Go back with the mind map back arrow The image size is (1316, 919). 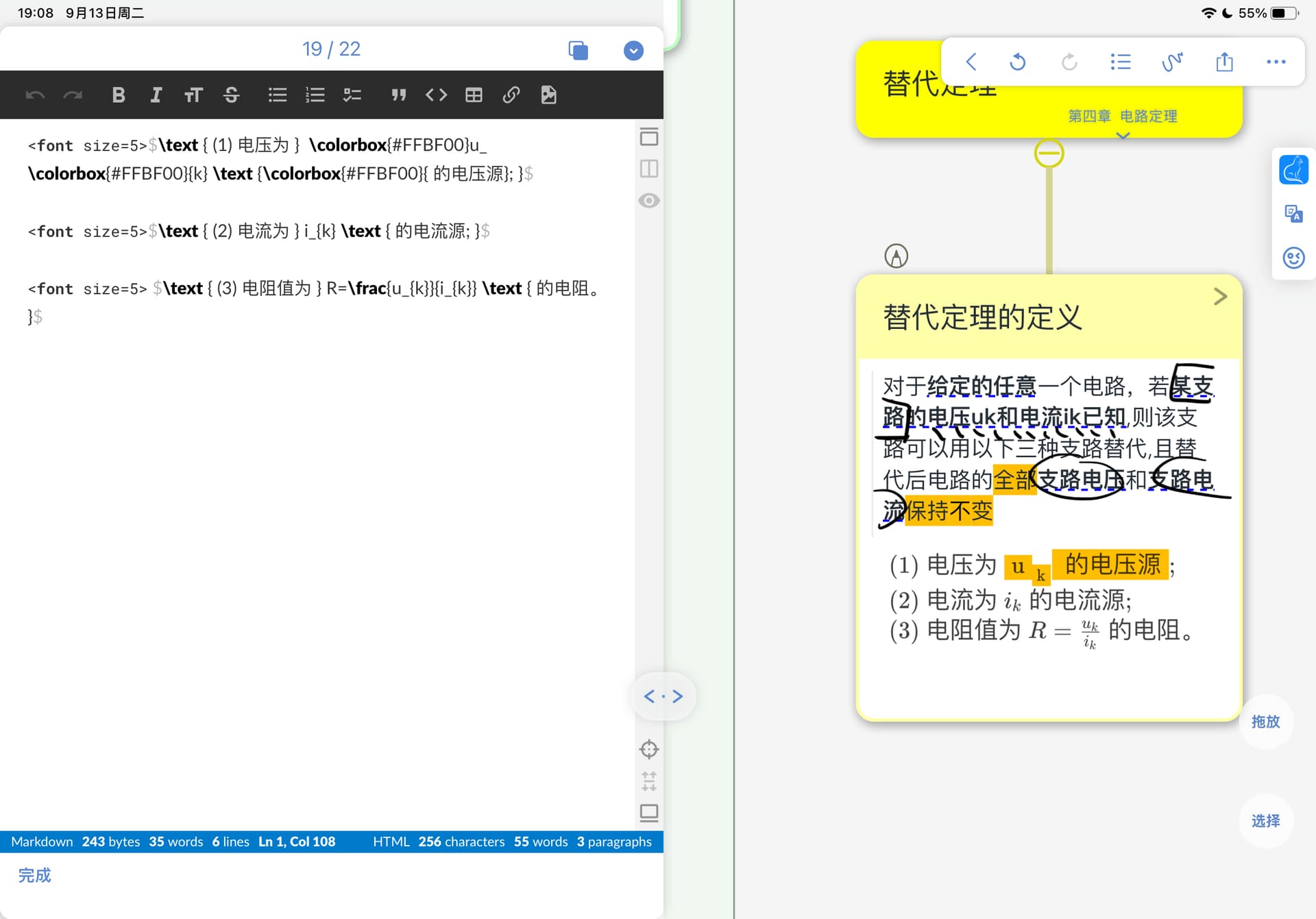[971, 62]
